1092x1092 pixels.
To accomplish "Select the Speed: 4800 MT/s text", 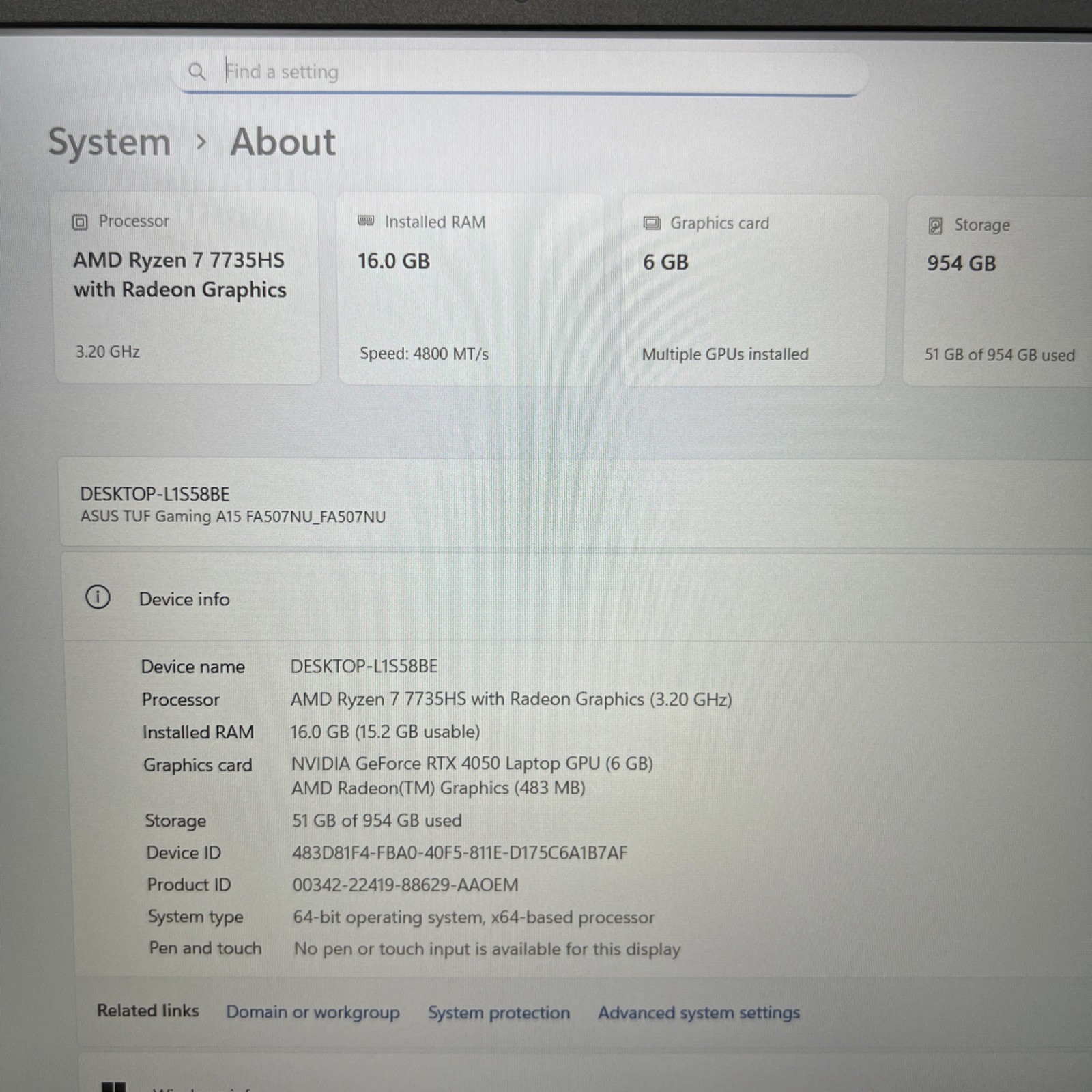I will click(x=424, y=354).
